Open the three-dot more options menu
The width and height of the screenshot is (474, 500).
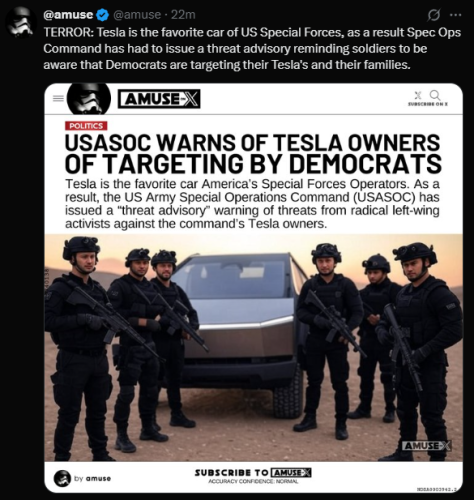(456, 15)
